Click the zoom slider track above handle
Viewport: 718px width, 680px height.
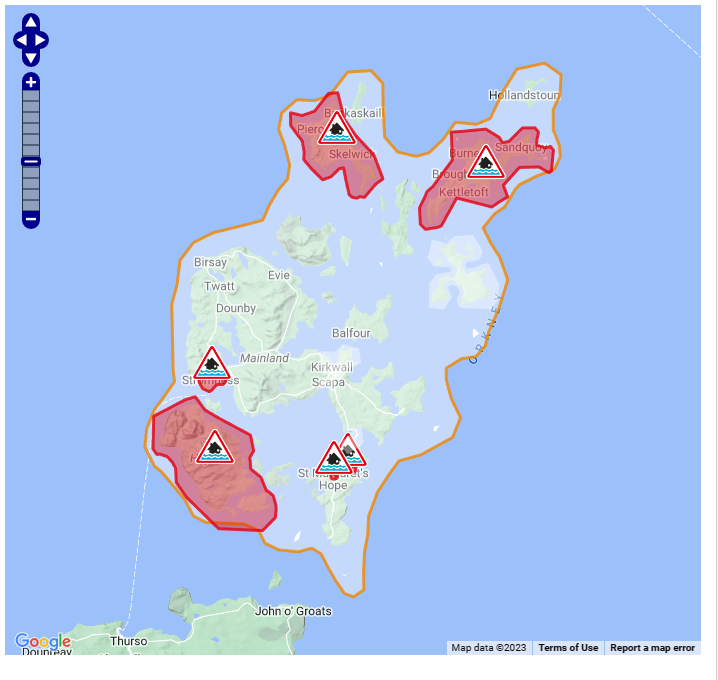[x=31, y=122]
